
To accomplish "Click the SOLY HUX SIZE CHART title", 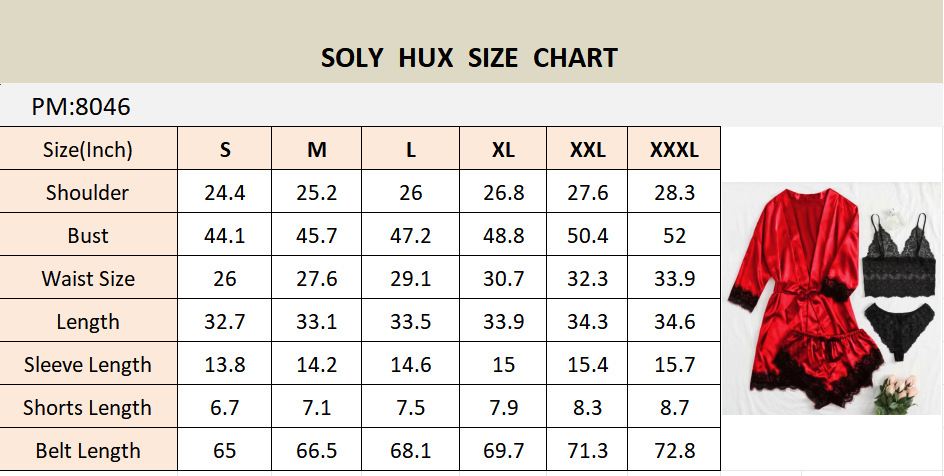I will coord(469,58).
